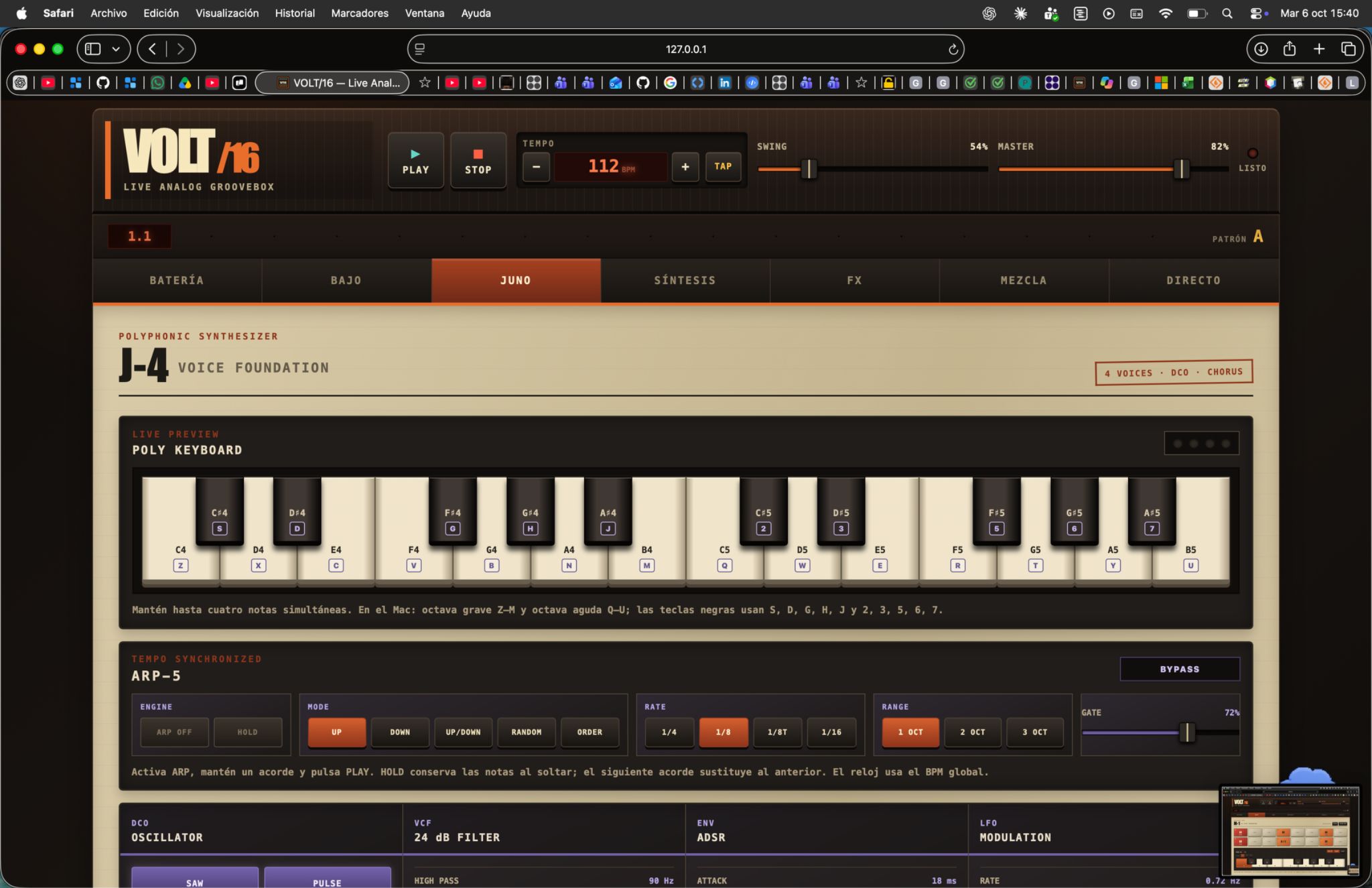Reload the page in Safari

(953, 49)
